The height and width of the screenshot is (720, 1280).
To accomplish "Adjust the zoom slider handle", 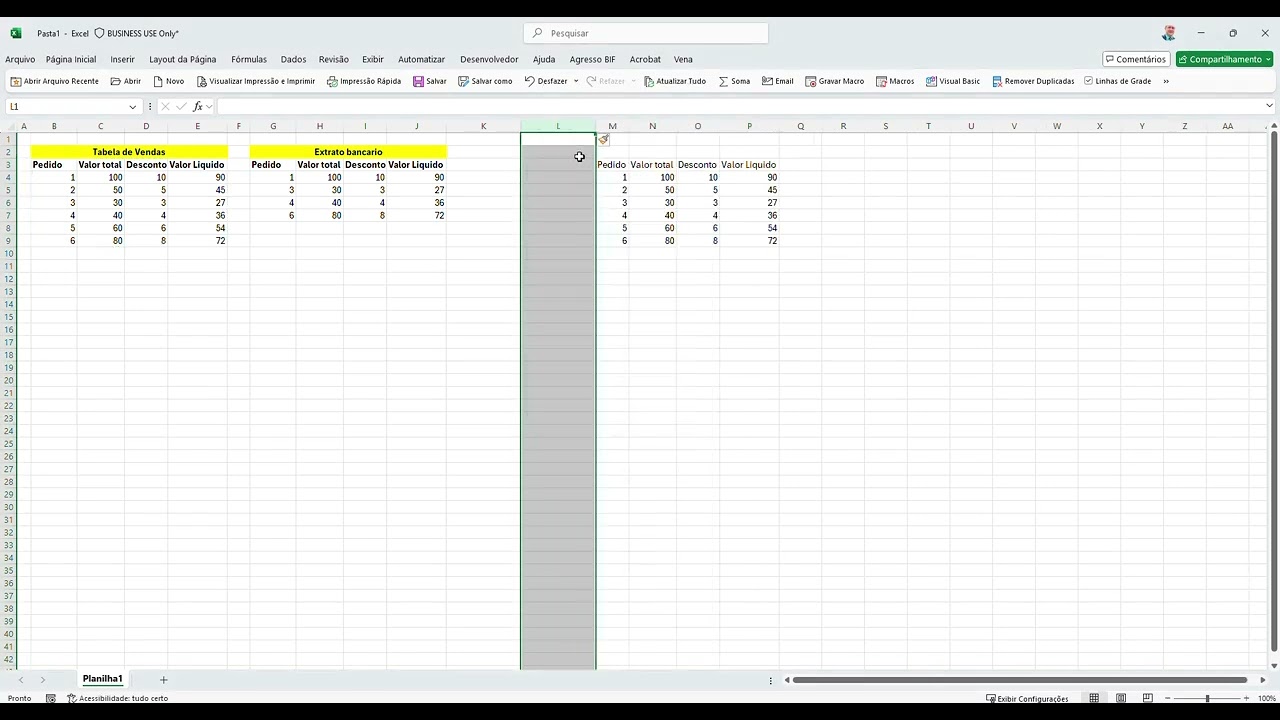I will tap(1207, 698).
